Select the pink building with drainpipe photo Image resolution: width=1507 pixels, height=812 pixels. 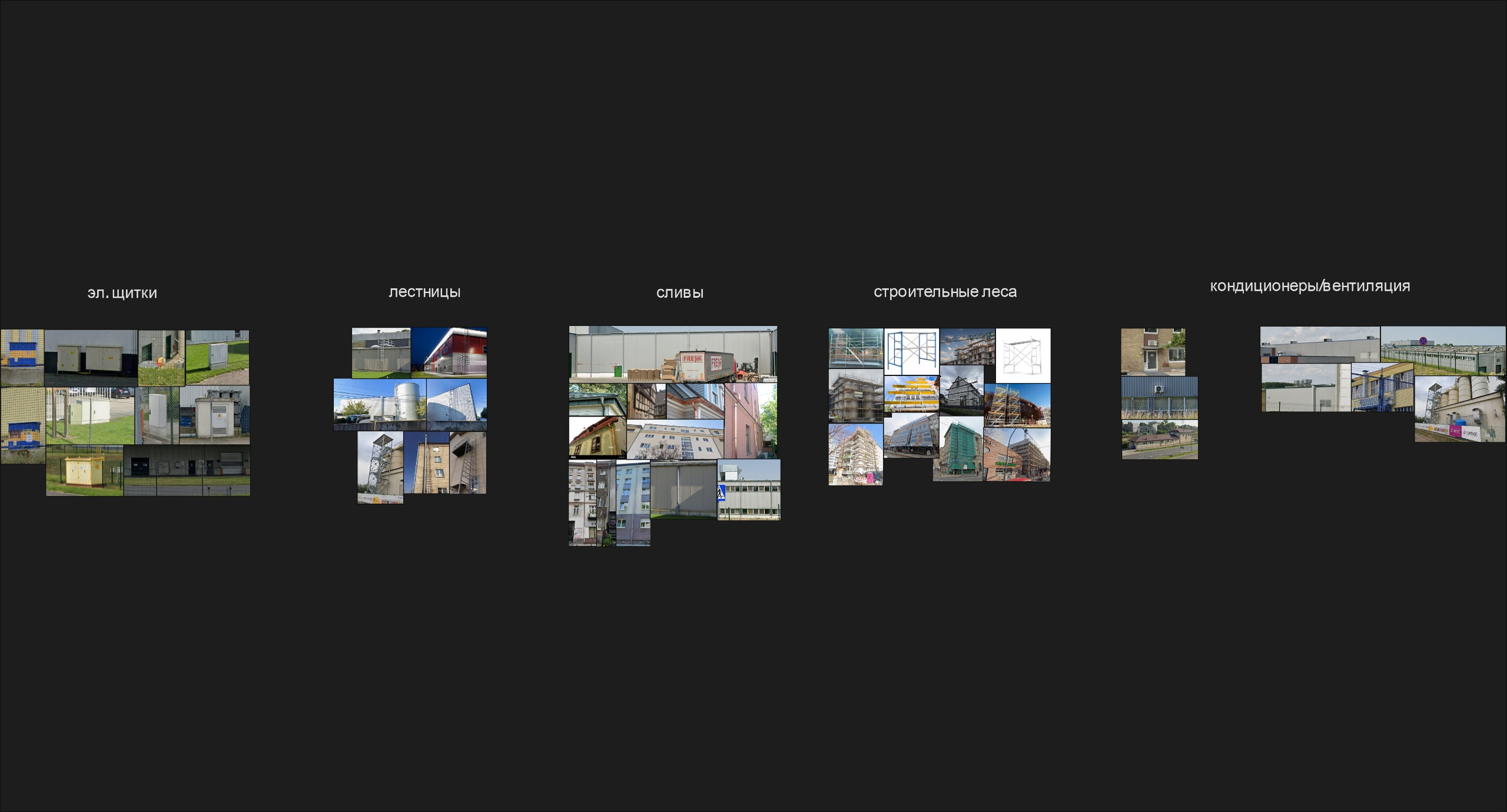(751, 421)
